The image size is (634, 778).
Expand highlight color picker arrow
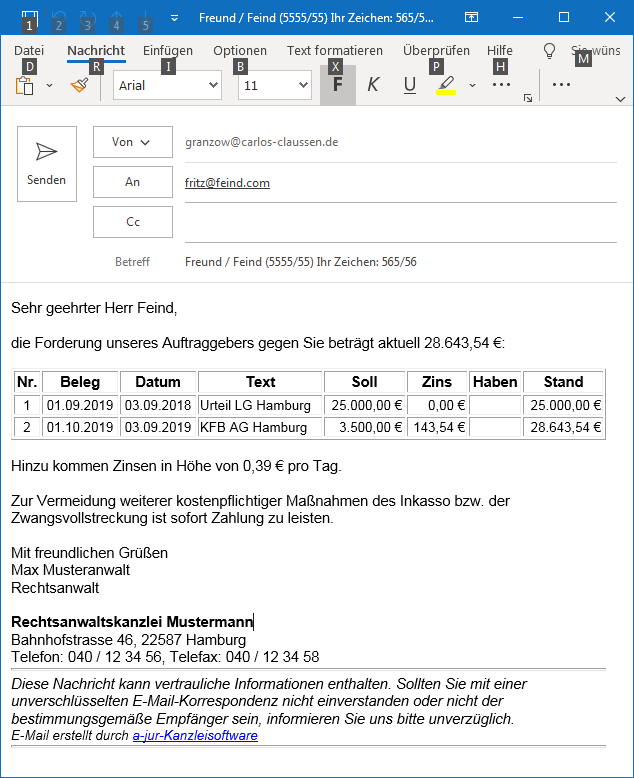(x=472, y=85)
